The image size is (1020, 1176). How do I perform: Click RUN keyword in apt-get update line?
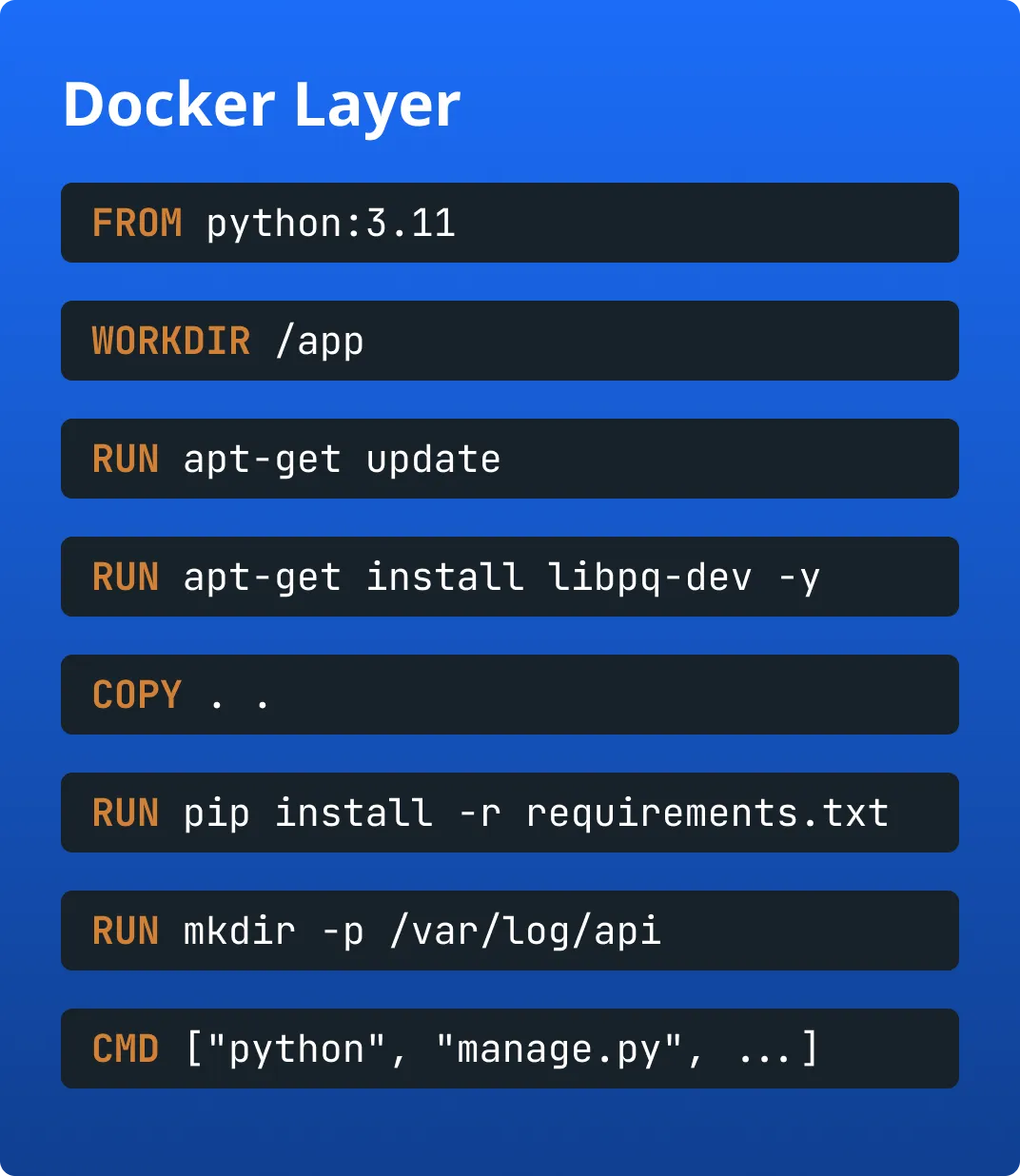click(x=126, y=460)
